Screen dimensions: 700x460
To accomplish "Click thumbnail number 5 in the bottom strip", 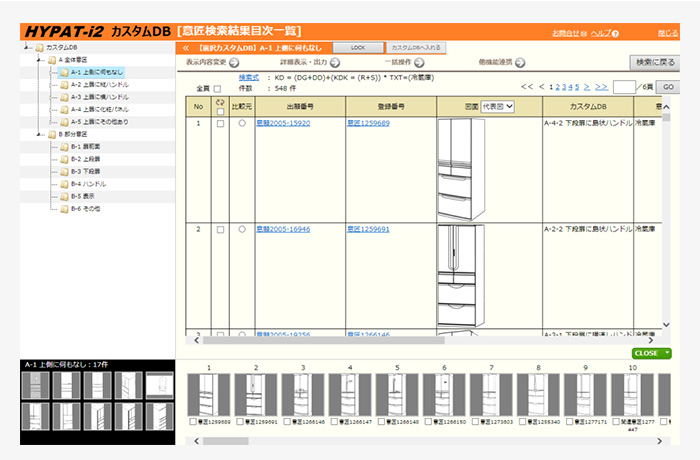I will coord(397,395).
